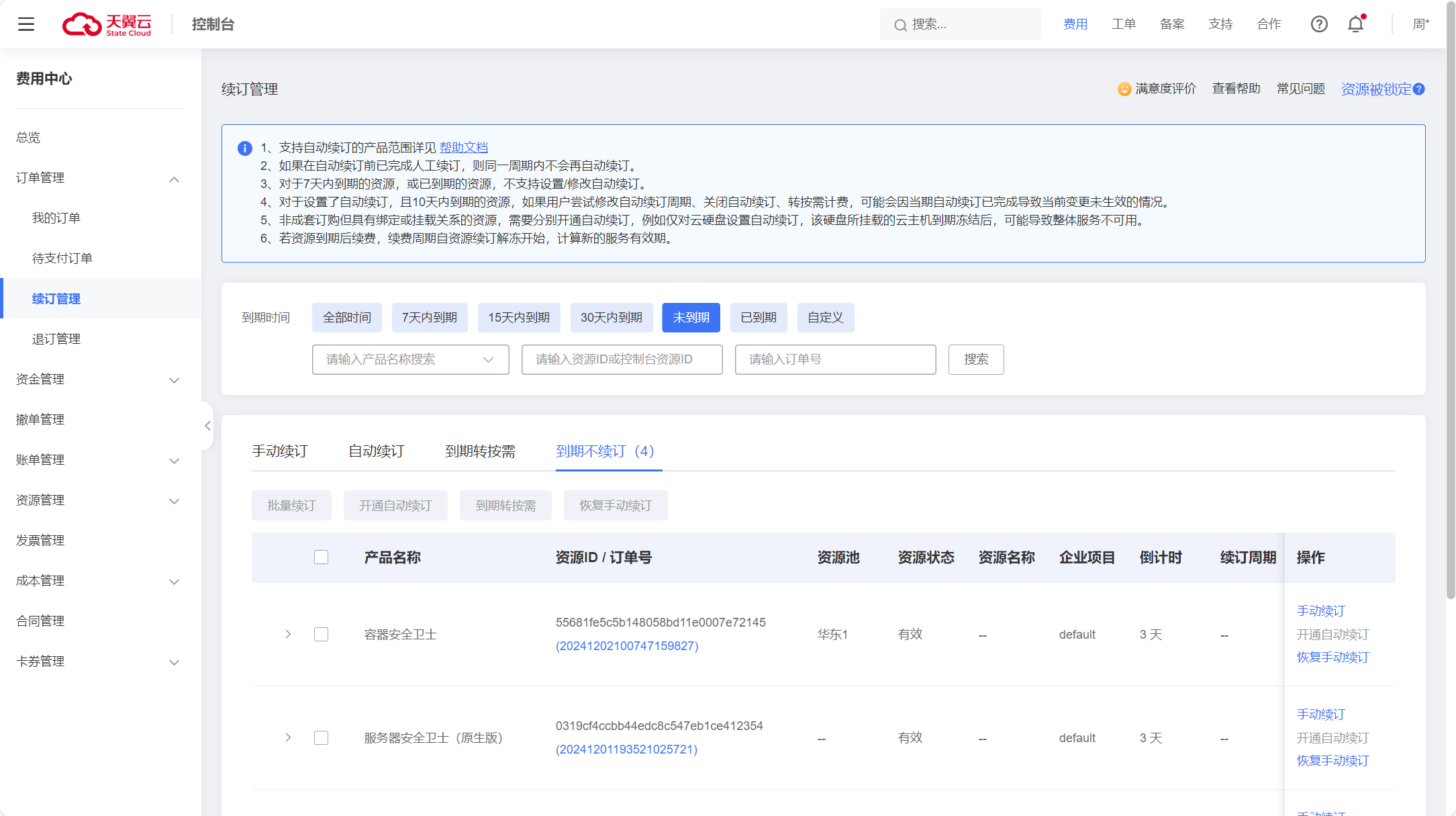1456x816 pixels.
Task: Expand the 卡券管理 sidebar section
Action: pyautogui.click(x=174, y=662)
